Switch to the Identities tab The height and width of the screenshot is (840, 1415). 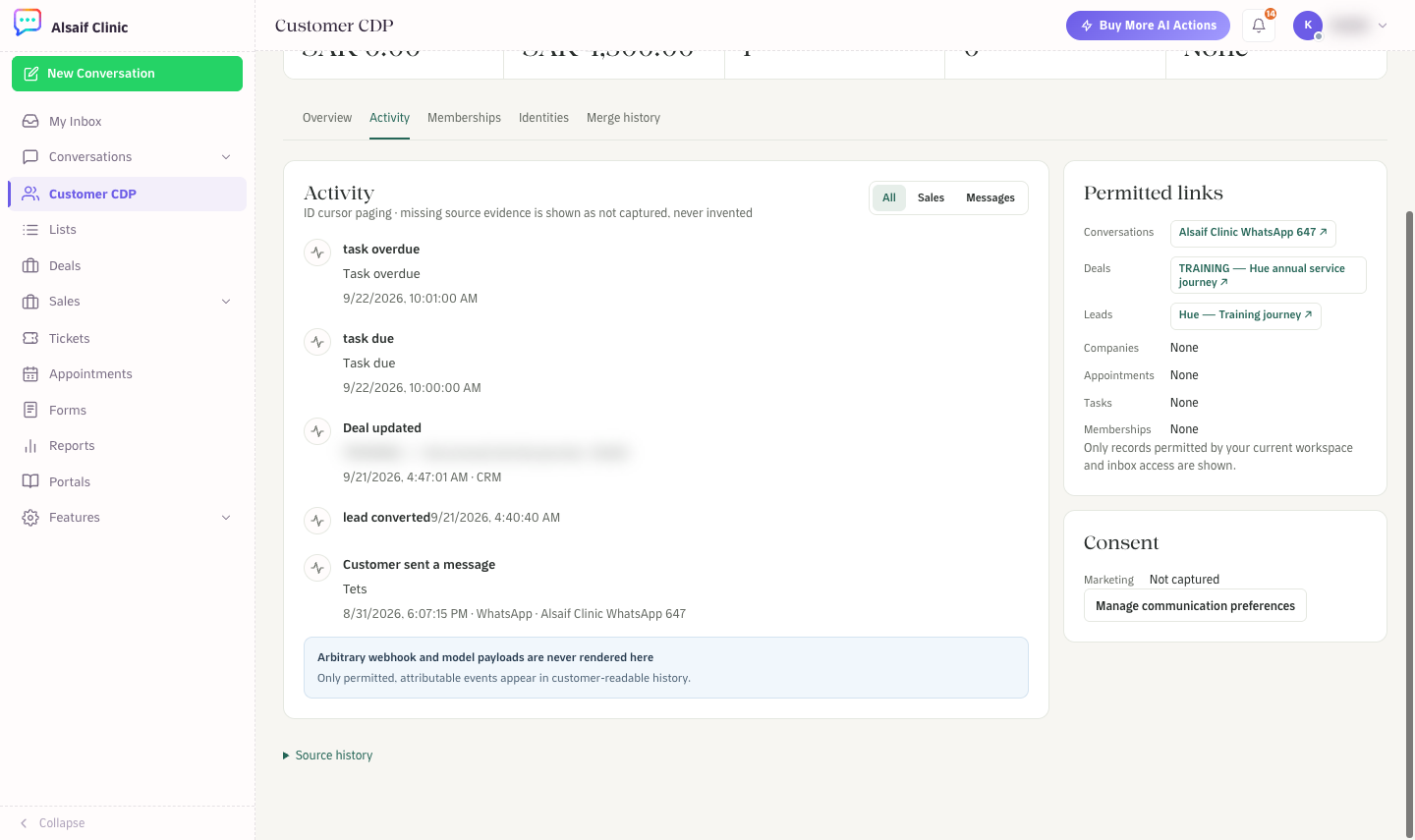(x=543, y=118)
